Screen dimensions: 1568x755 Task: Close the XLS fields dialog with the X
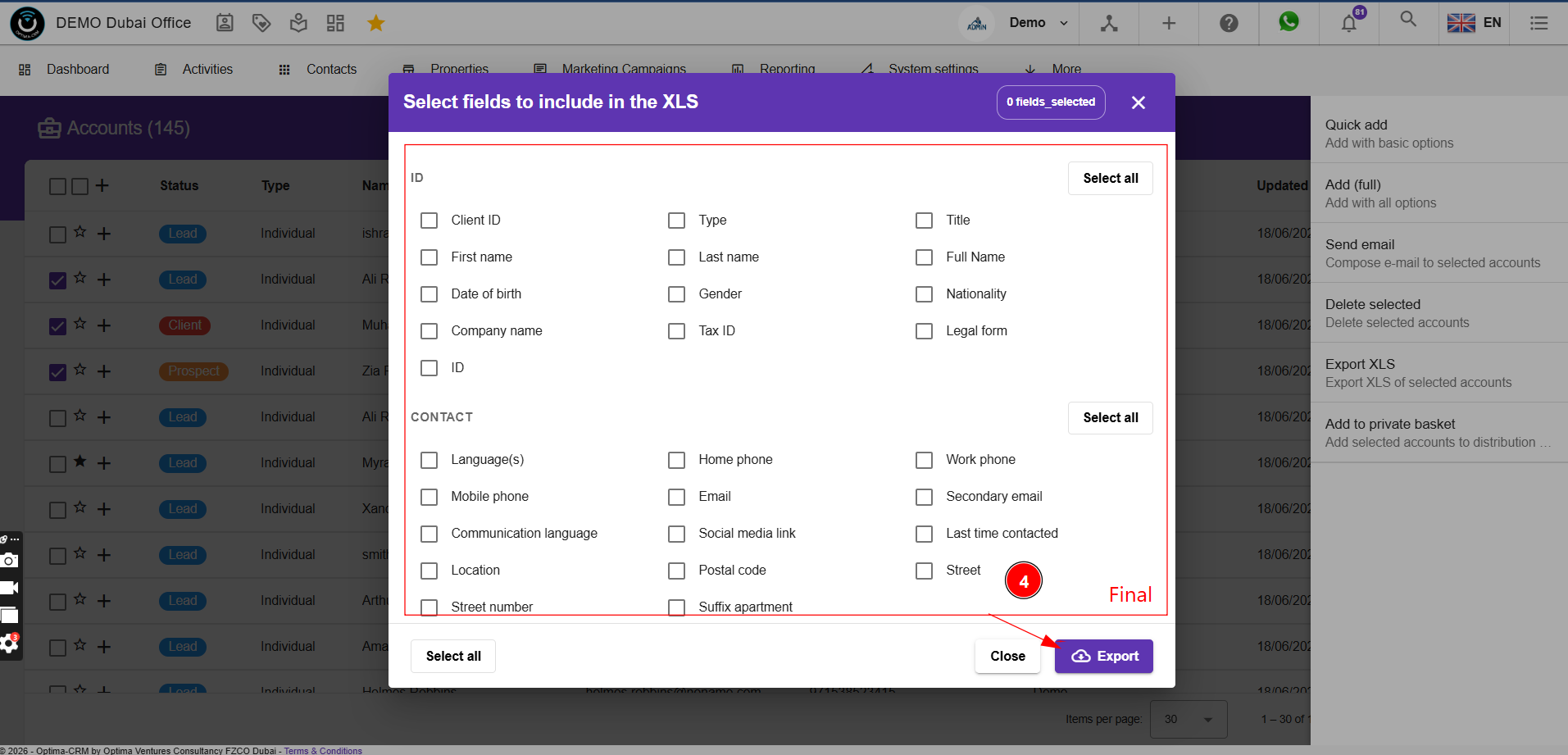[x=1139, y=102]
